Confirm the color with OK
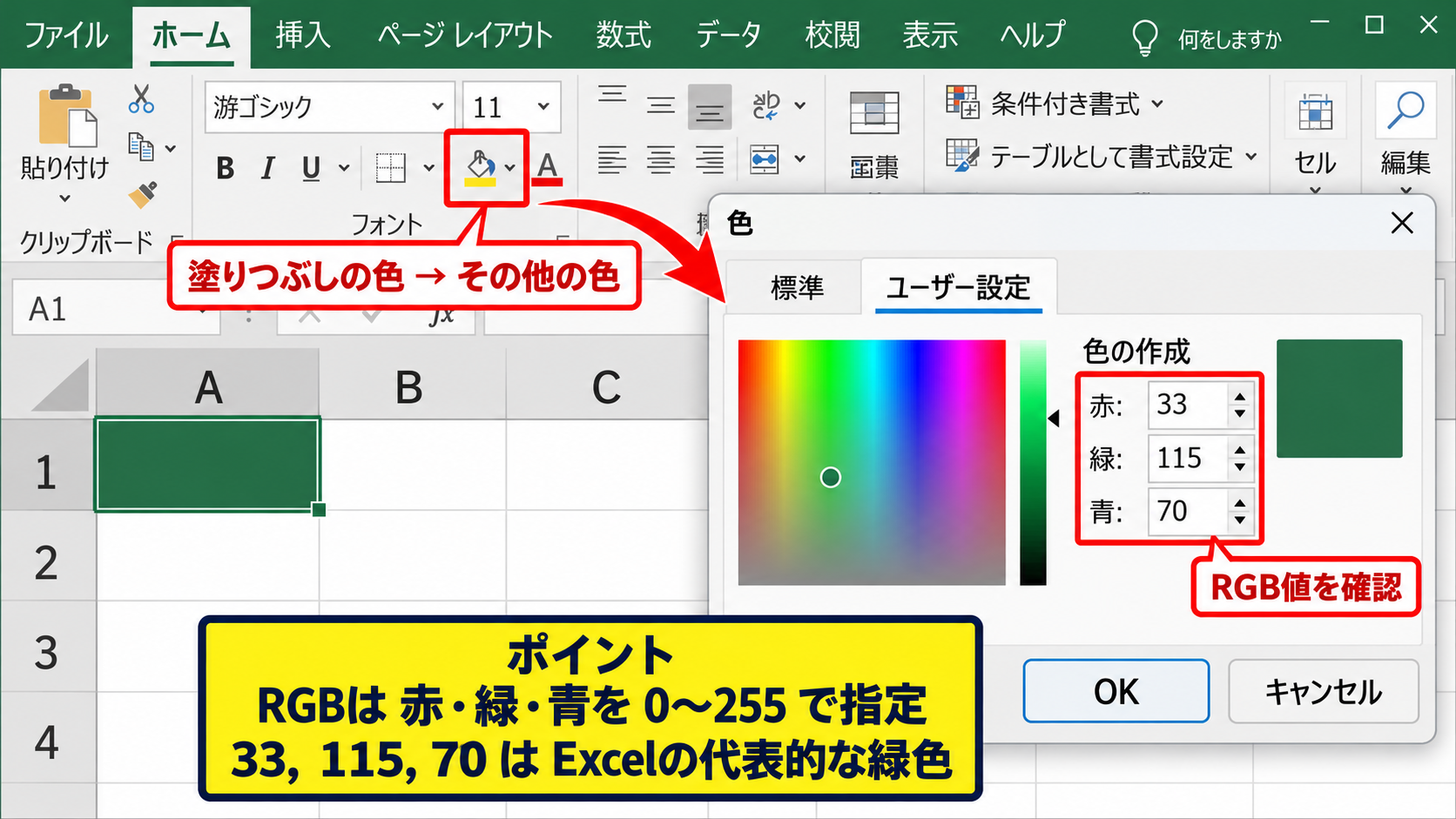 (1116, 691)
